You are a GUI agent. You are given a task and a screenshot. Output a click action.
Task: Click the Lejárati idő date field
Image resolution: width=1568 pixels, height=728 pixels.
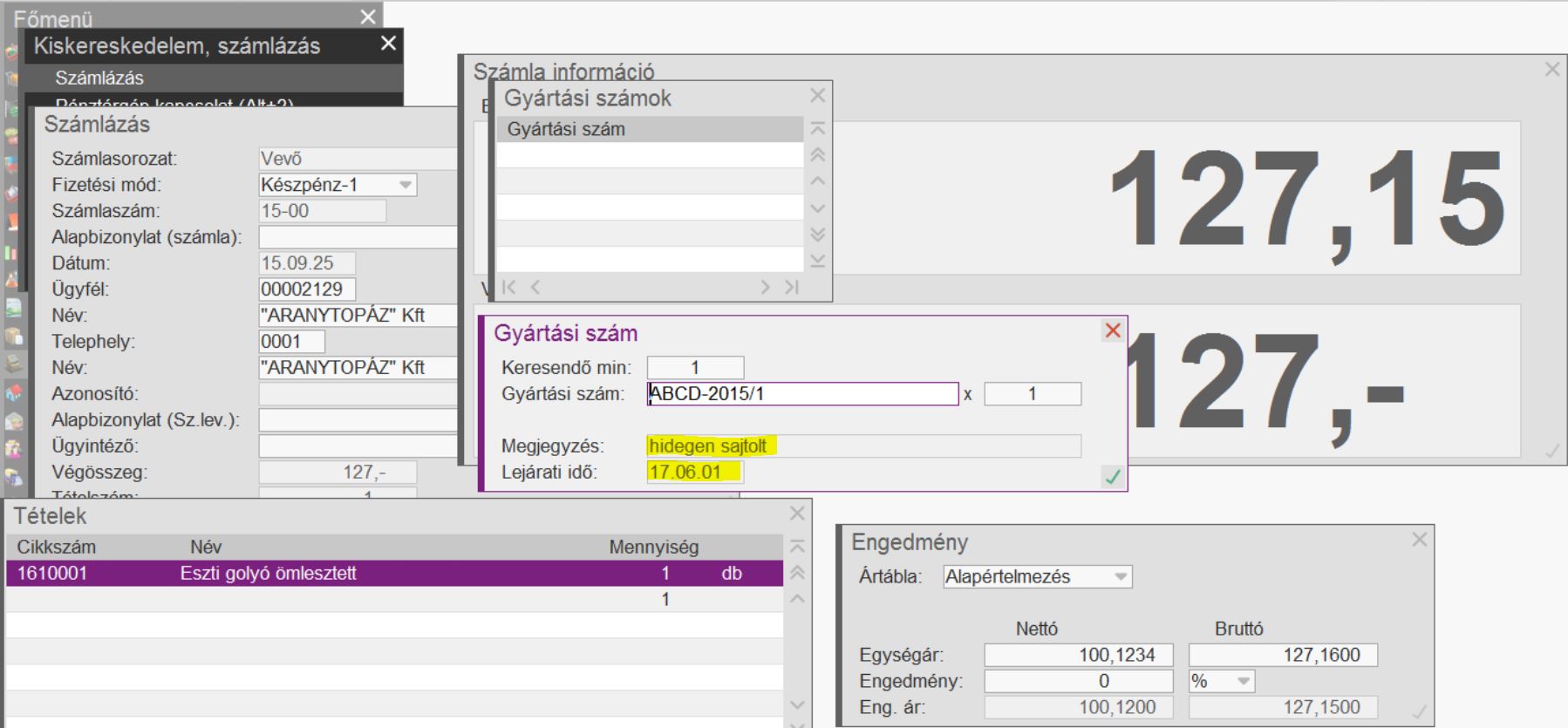(695, 472)
